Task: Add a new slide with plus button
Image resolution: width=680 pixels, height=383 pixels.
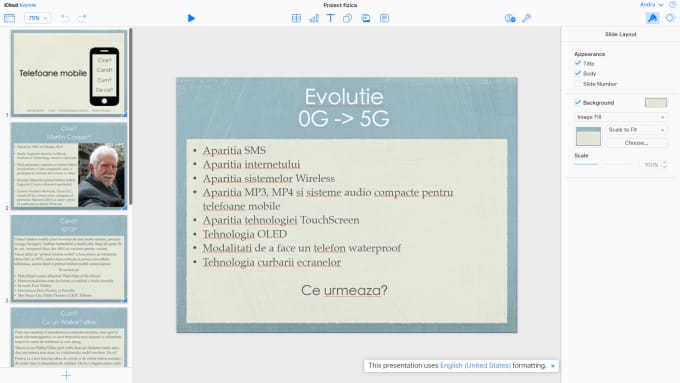Action: pyautogui.click(x=66, y=376)
